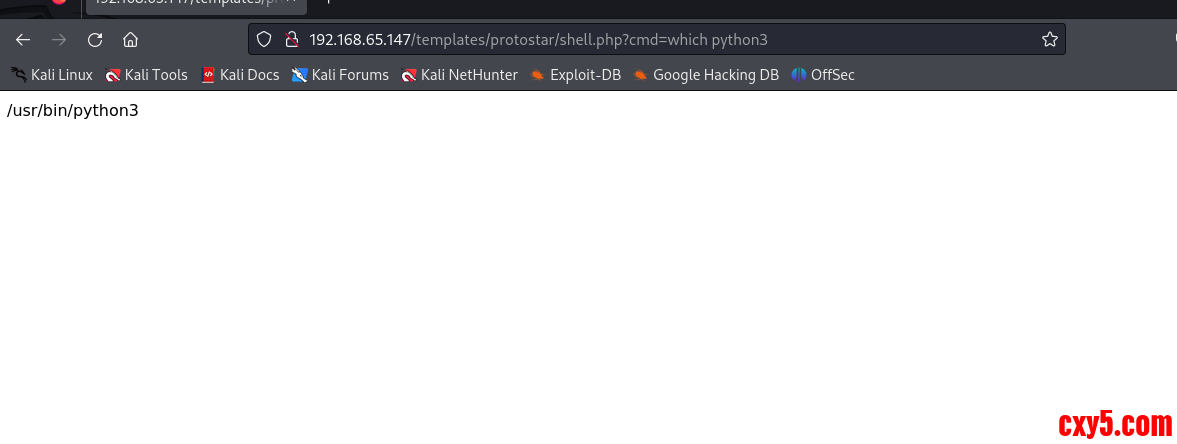Open the tracking protection shield
1177x444 pixels.
264,40
